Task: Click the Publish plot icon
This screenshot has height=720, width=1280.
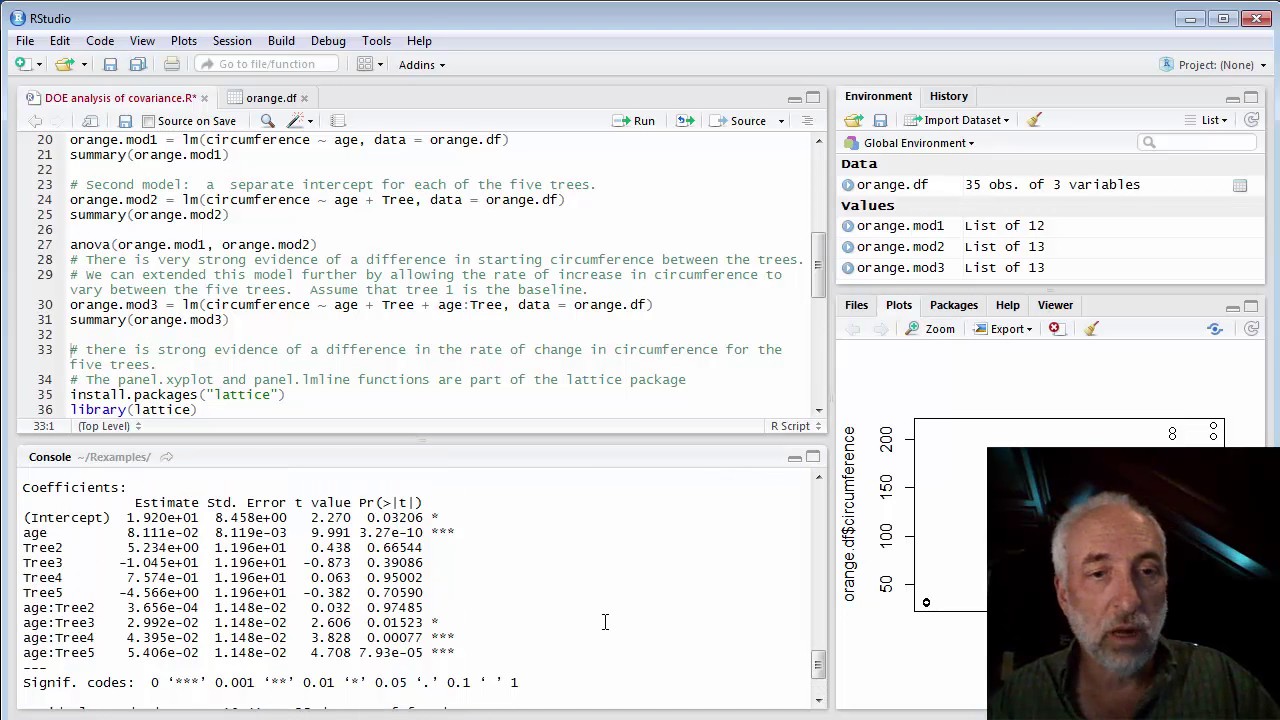Action: [x=1215, y=328]
